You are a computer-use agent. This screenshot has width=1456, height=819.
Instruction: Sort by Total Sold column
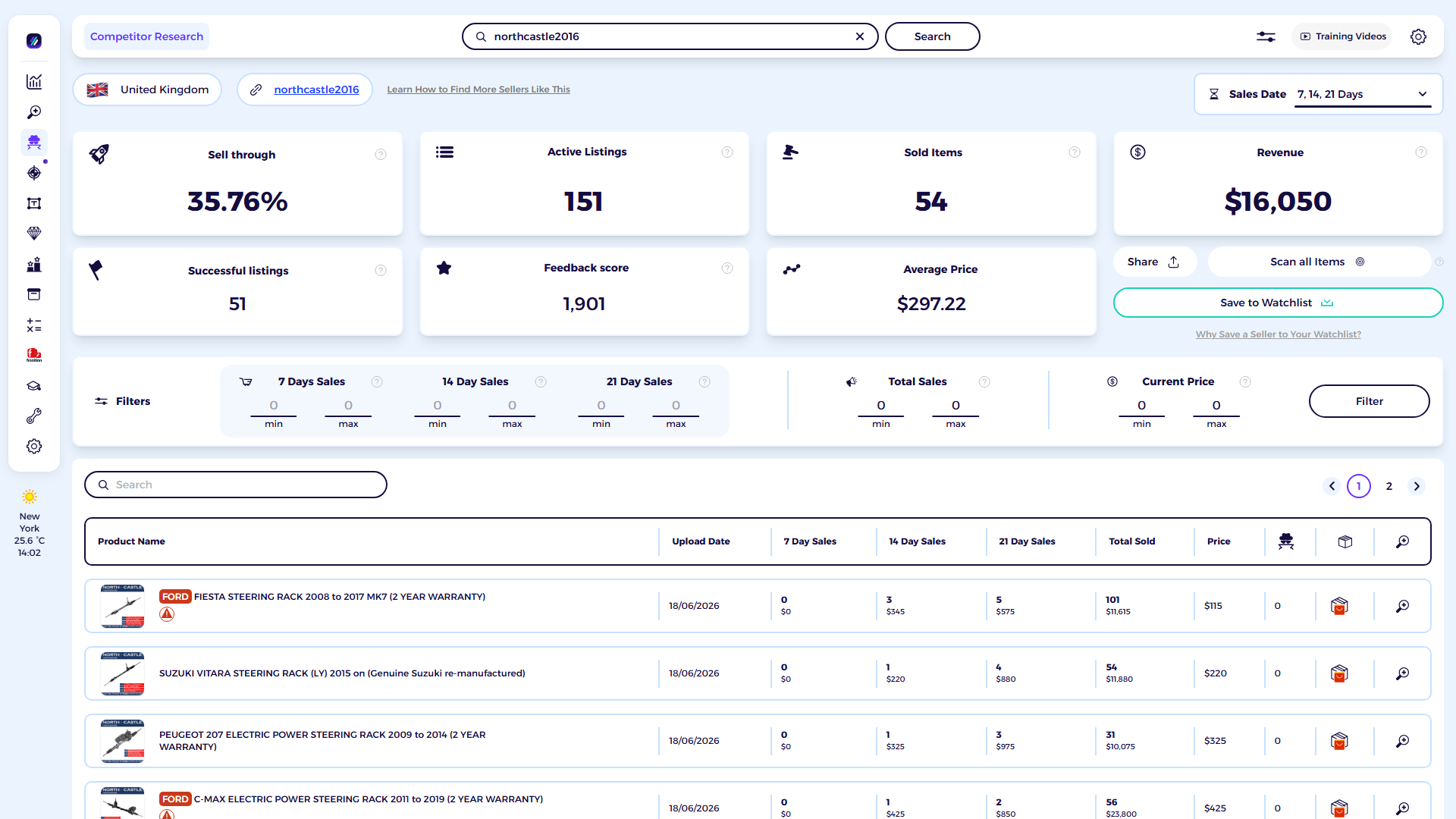click(1132, 541)
